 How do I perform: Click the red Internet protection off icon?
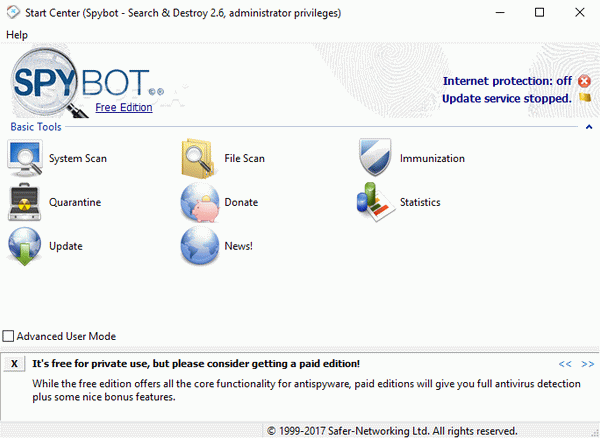(x=584, y=81)
